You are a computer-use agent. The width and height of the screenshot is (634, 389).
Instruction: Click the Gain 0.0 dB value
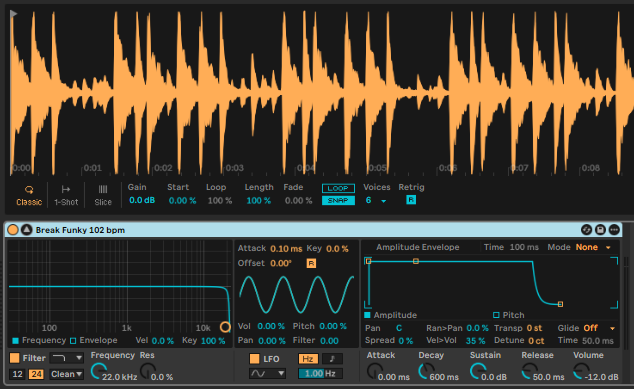[x=142, y=200]
